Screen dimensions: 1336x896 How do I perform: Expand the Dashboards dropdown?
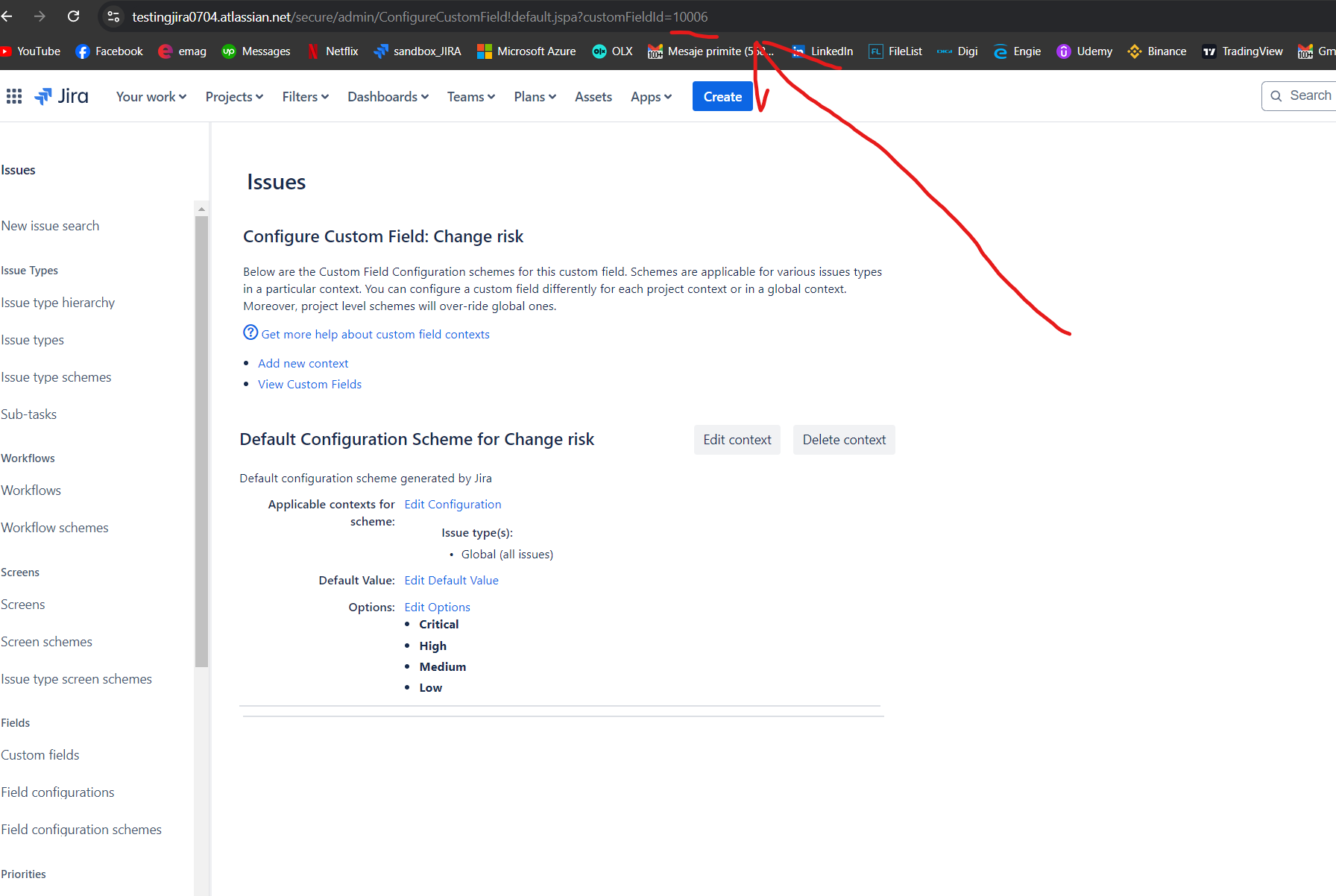(388, 97)
